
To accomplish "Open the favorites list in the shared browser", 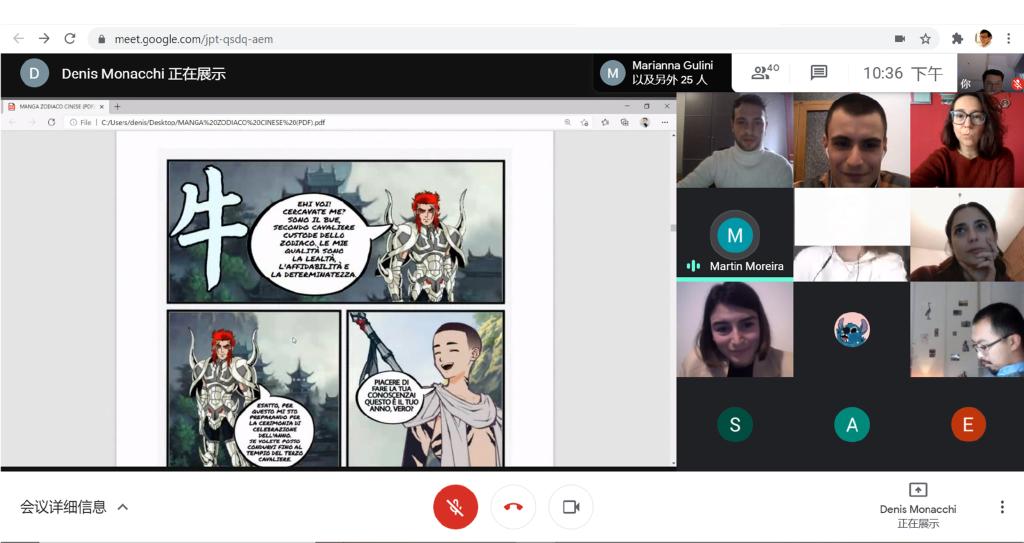I will 605,122.
